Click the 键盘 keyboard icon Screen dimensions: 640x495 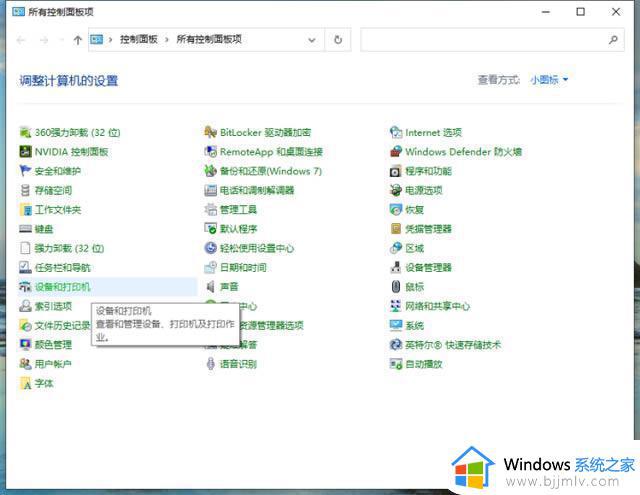tap(25, 229)
